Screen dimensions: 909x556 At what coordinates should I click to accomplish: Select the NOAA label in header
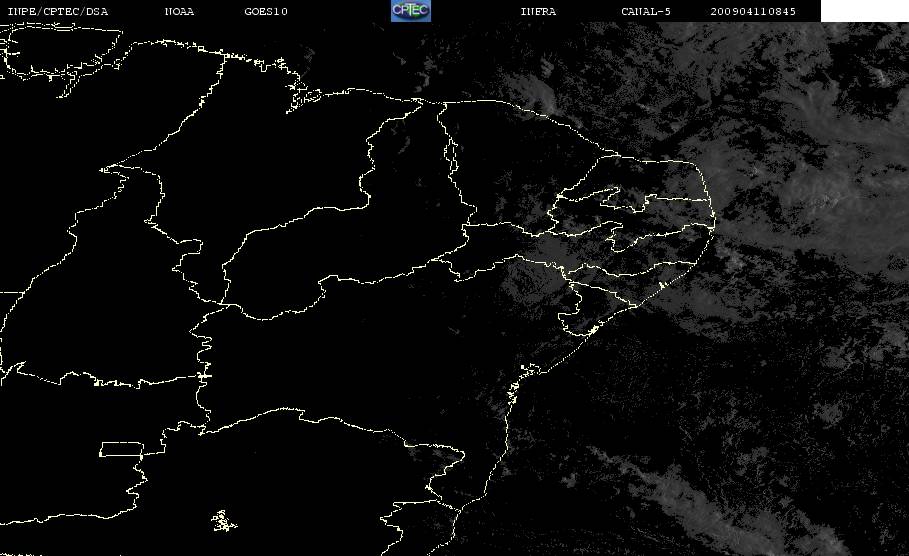click(180, 12)
